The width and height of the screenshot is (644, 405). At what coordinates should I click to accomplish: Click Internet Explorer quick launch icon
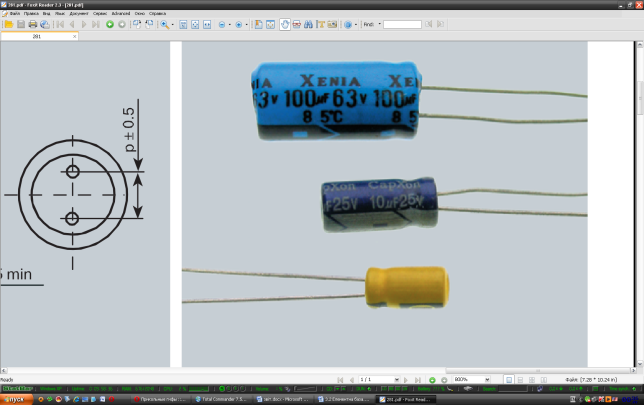click(76, 399)
